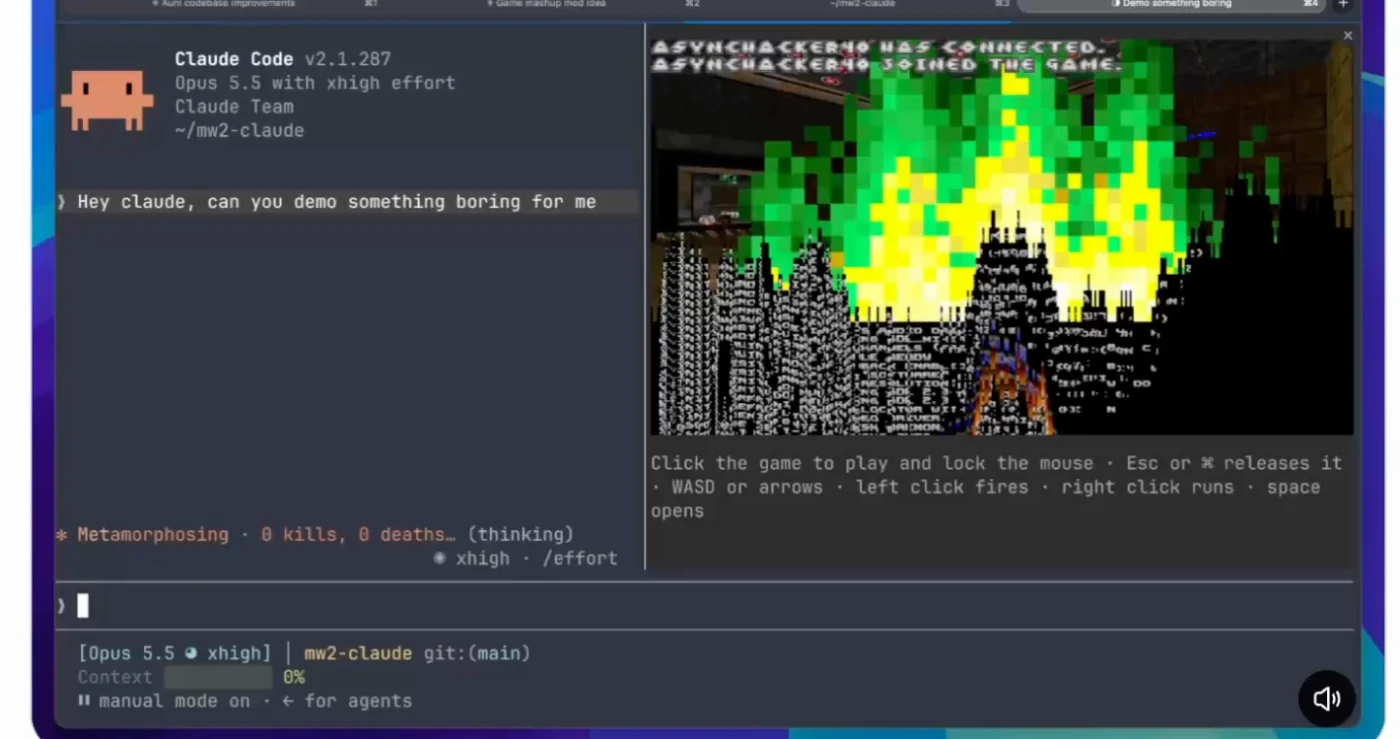Click the '~/mw2-claude' path in header
The height and width of the screenshot is (739, 1400).
(239, 130)
